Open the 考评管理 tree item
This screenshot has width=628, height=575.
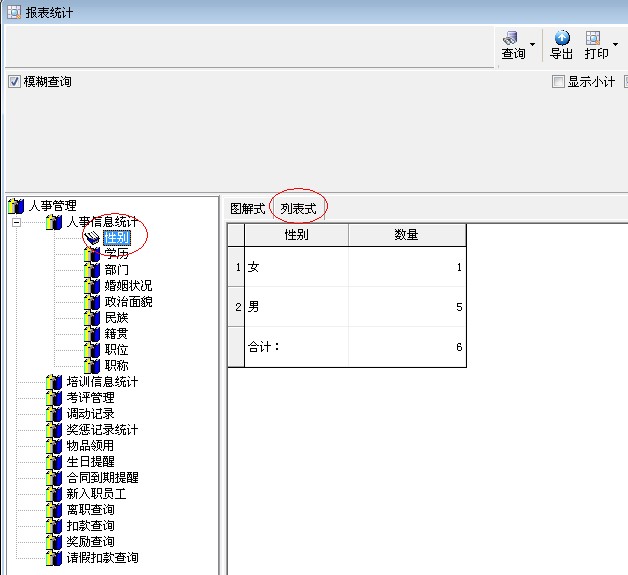point(91,398)
